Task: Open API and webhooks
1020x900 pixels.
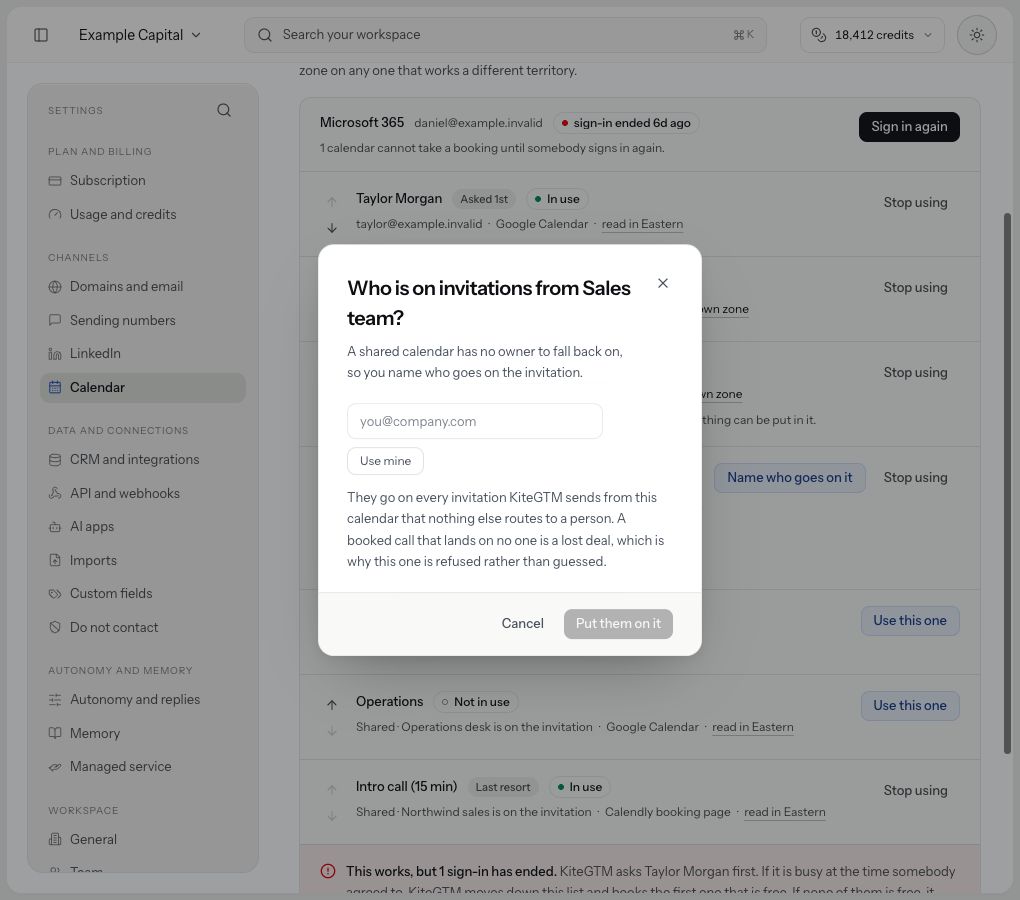Action: [x=143, y=494]
